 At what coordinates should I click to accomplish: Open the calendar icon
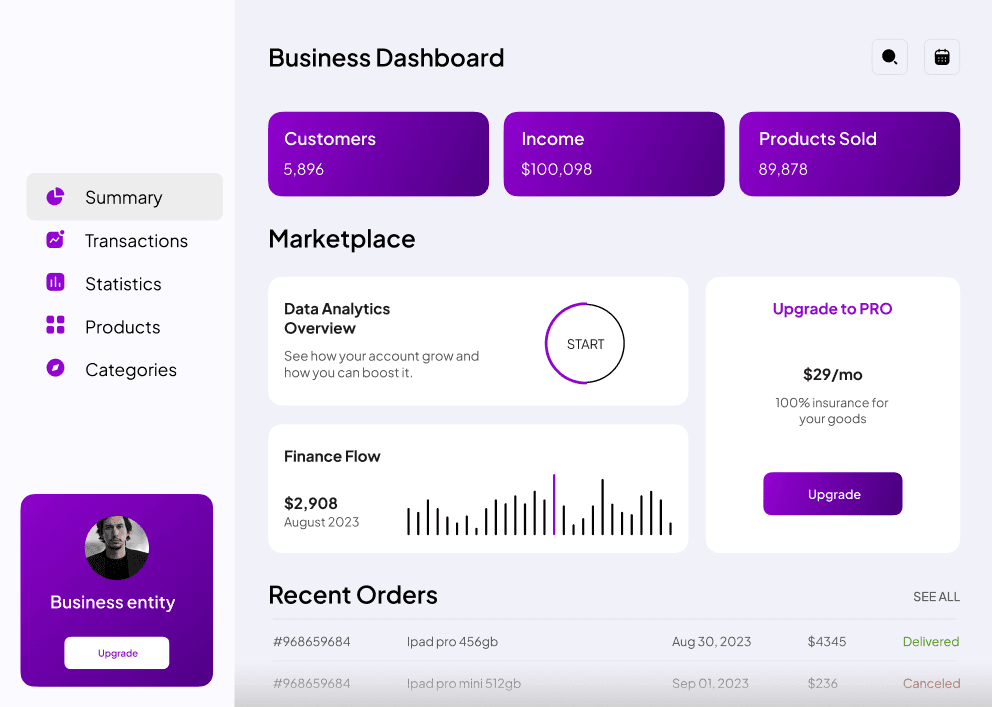[x=941, y=57]
